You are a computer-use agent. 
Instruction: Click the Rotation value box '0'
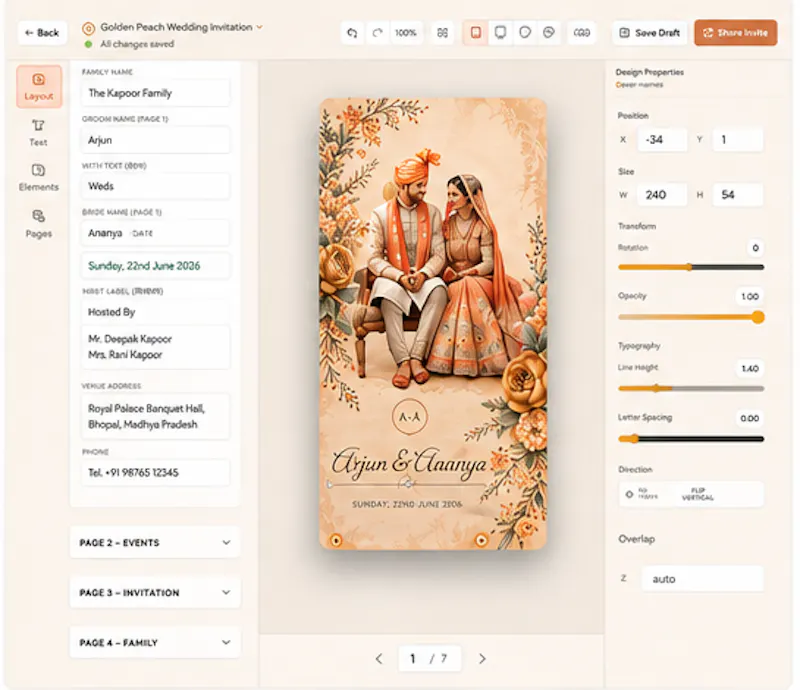click(756, 248)
